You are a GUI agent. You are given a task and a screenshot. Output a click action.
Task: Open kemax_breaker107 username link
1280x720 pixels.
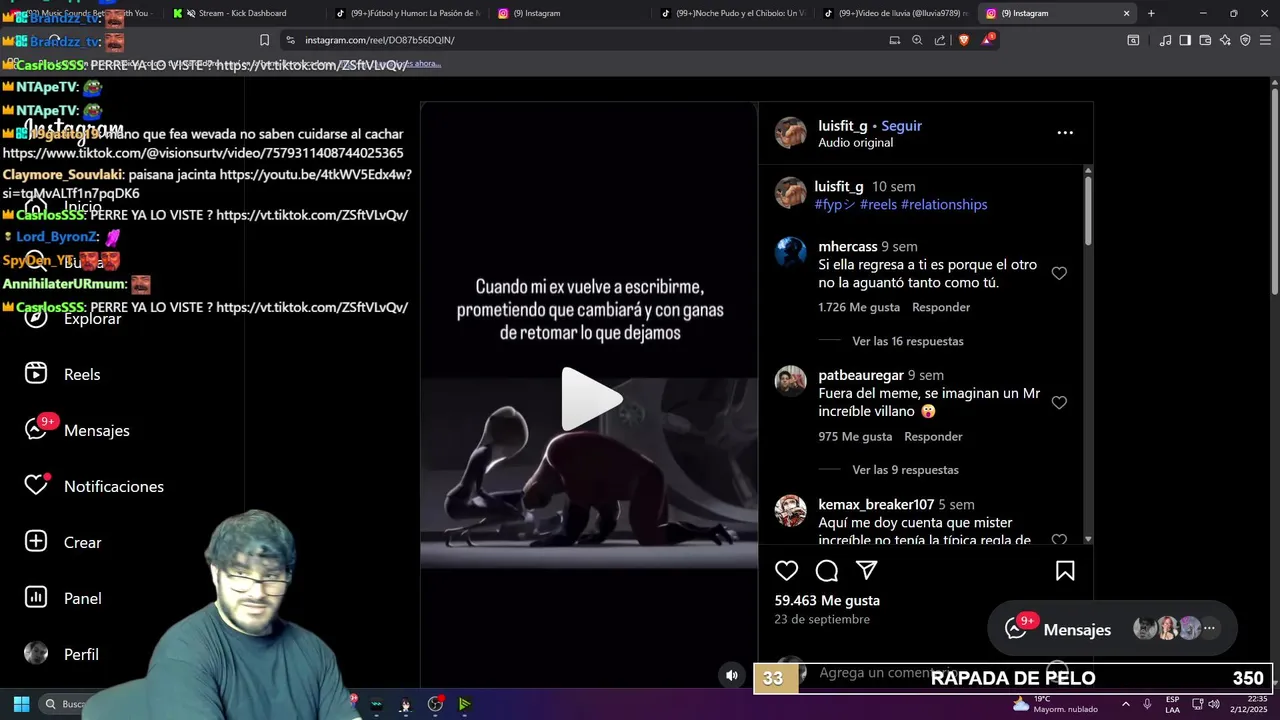876,505
